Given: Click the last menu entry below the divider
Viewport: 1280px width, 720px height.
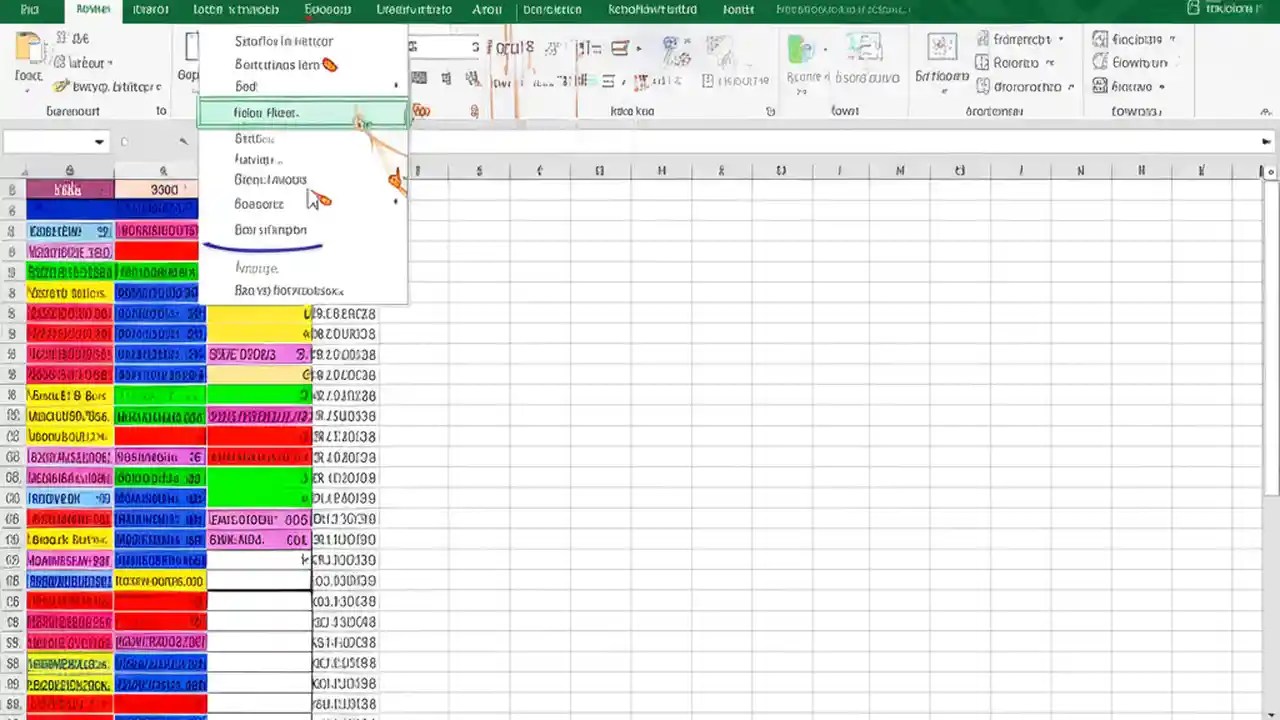Looking at the screenshot, I should click(x=289, y=290).
